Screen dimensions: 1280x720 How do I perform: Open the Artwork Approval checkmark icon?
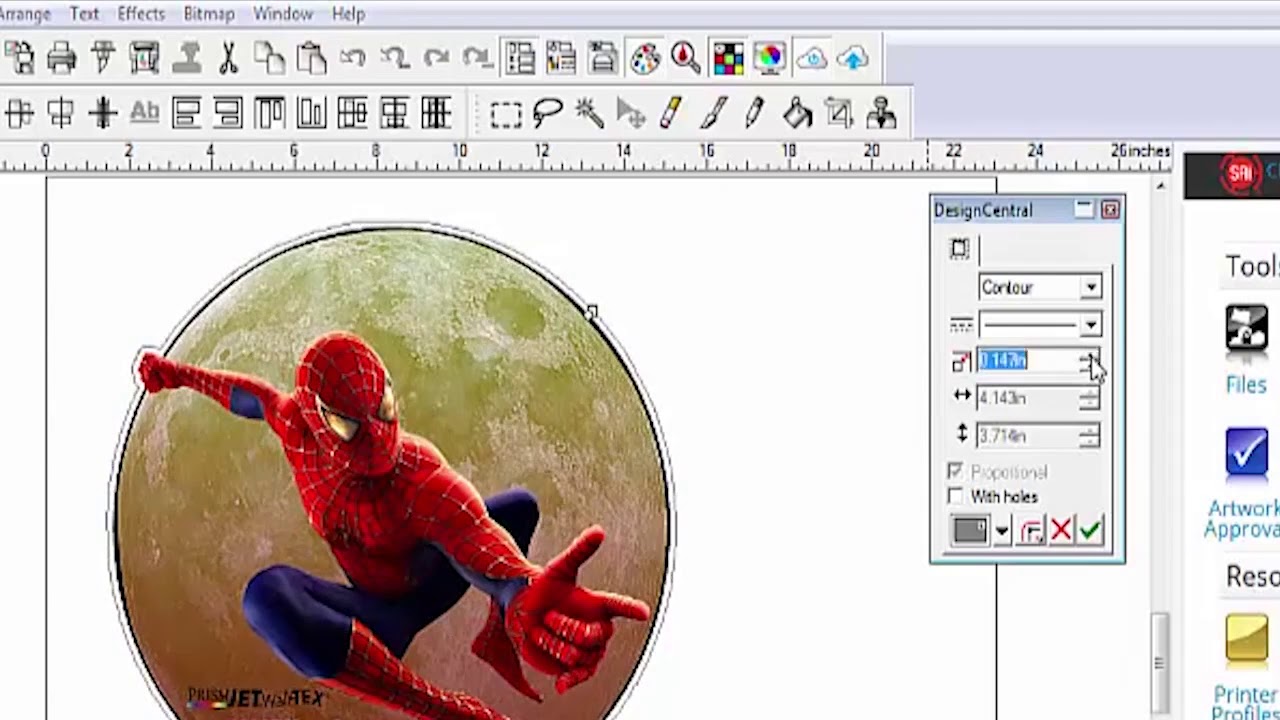tap(1247, 452)
